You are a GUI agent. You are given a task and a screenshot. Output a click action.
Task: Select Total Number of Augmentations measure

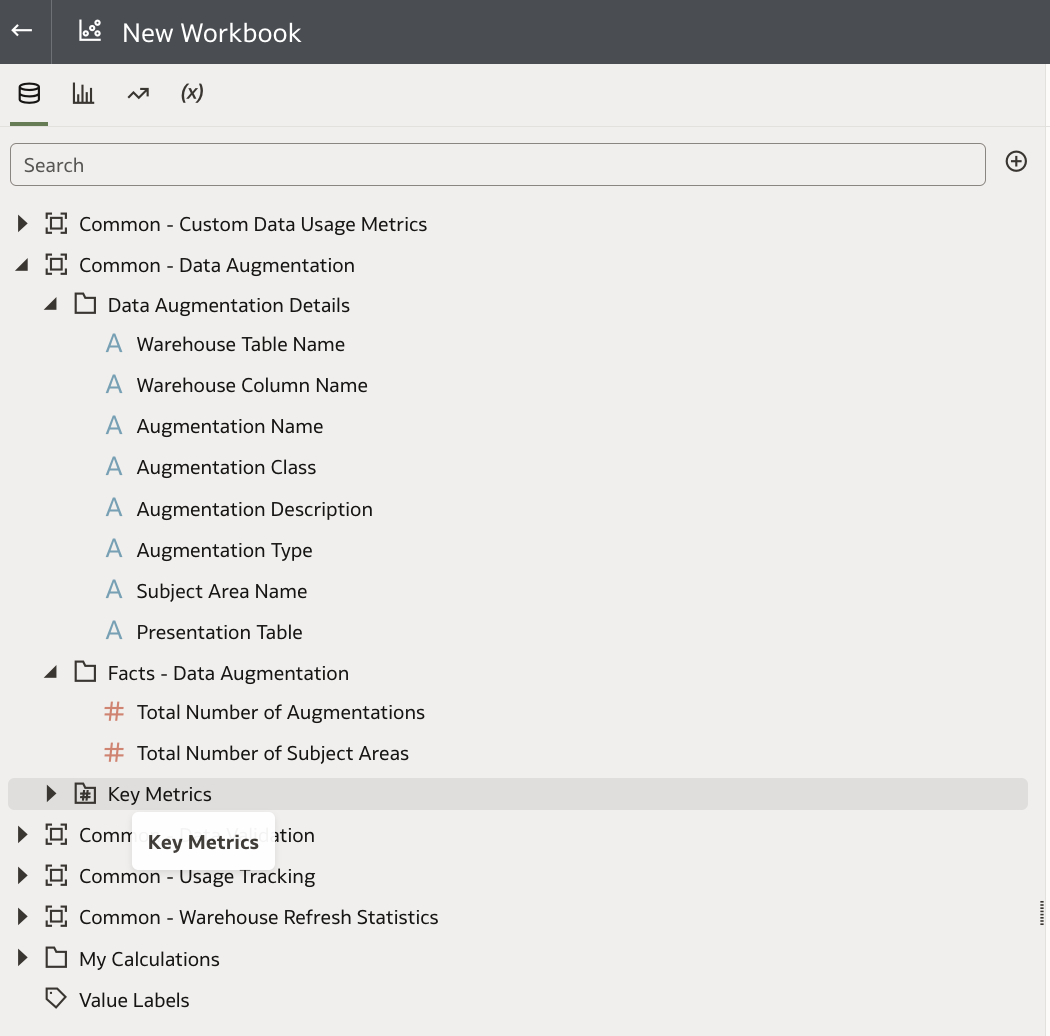tap(280, 712)
